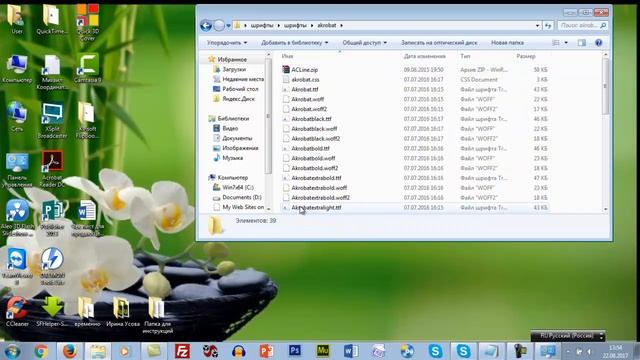Launch FileZilla from the taskbar

(182, 351)
